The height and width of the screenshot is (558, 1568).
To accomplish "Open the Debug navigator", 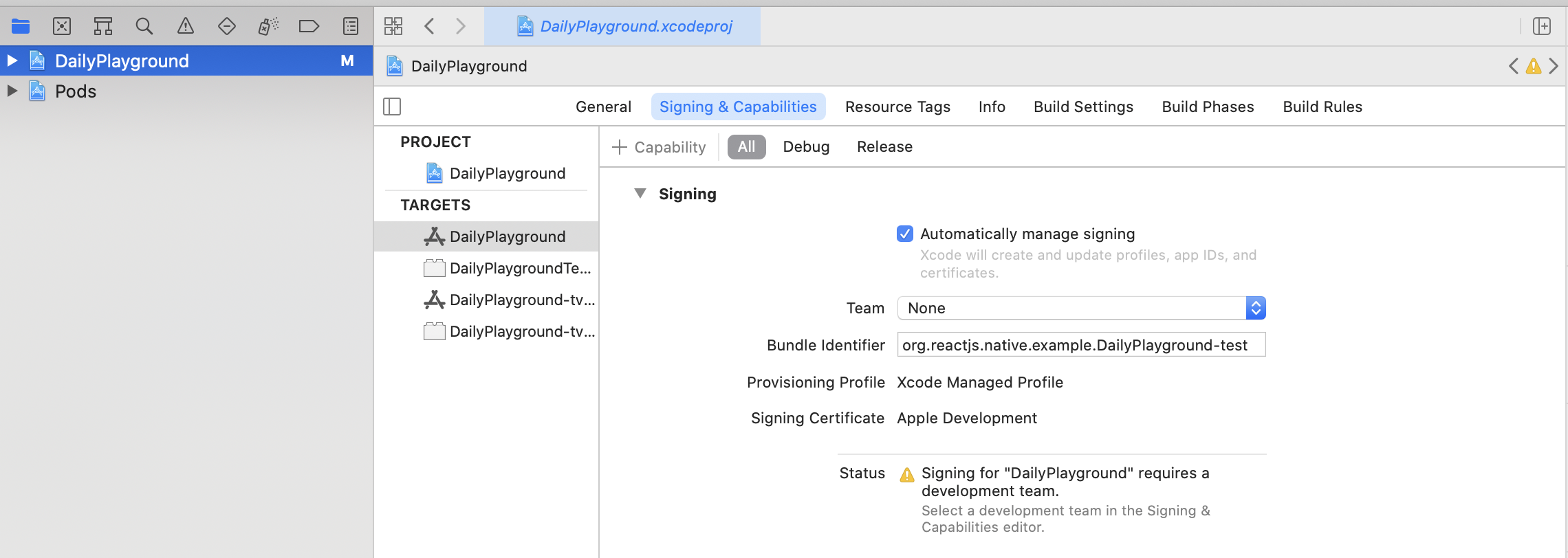I will (x=268, y=27).
